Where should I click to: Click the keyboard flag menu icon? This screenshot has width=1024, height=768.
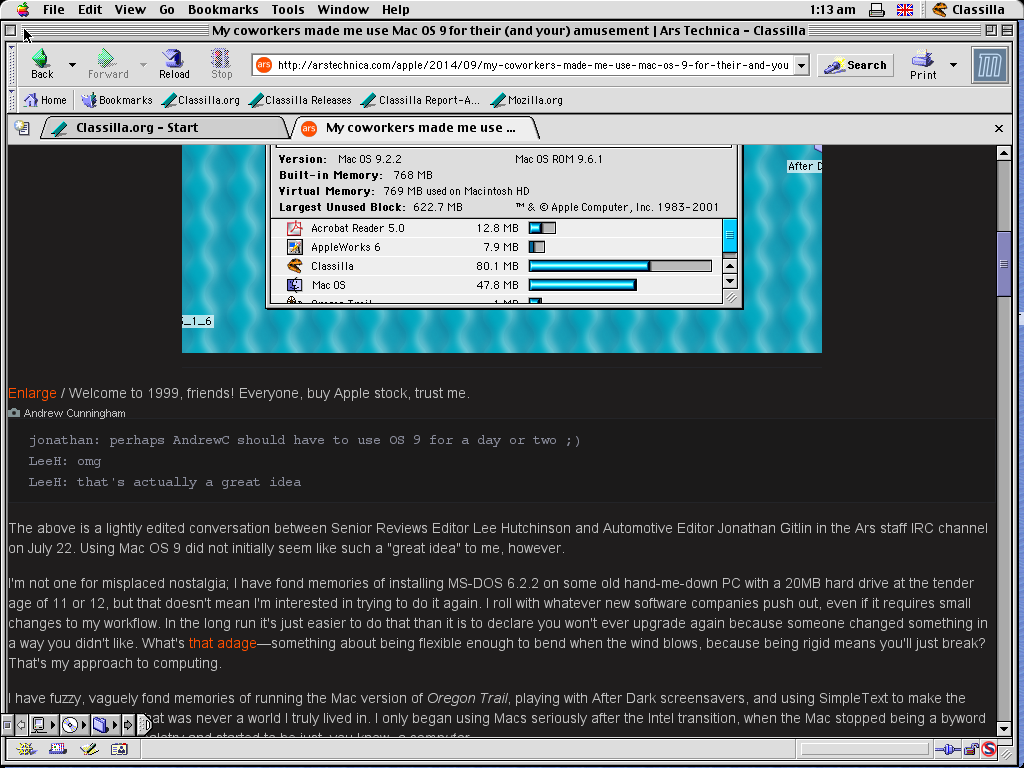(x=904, y=10)
